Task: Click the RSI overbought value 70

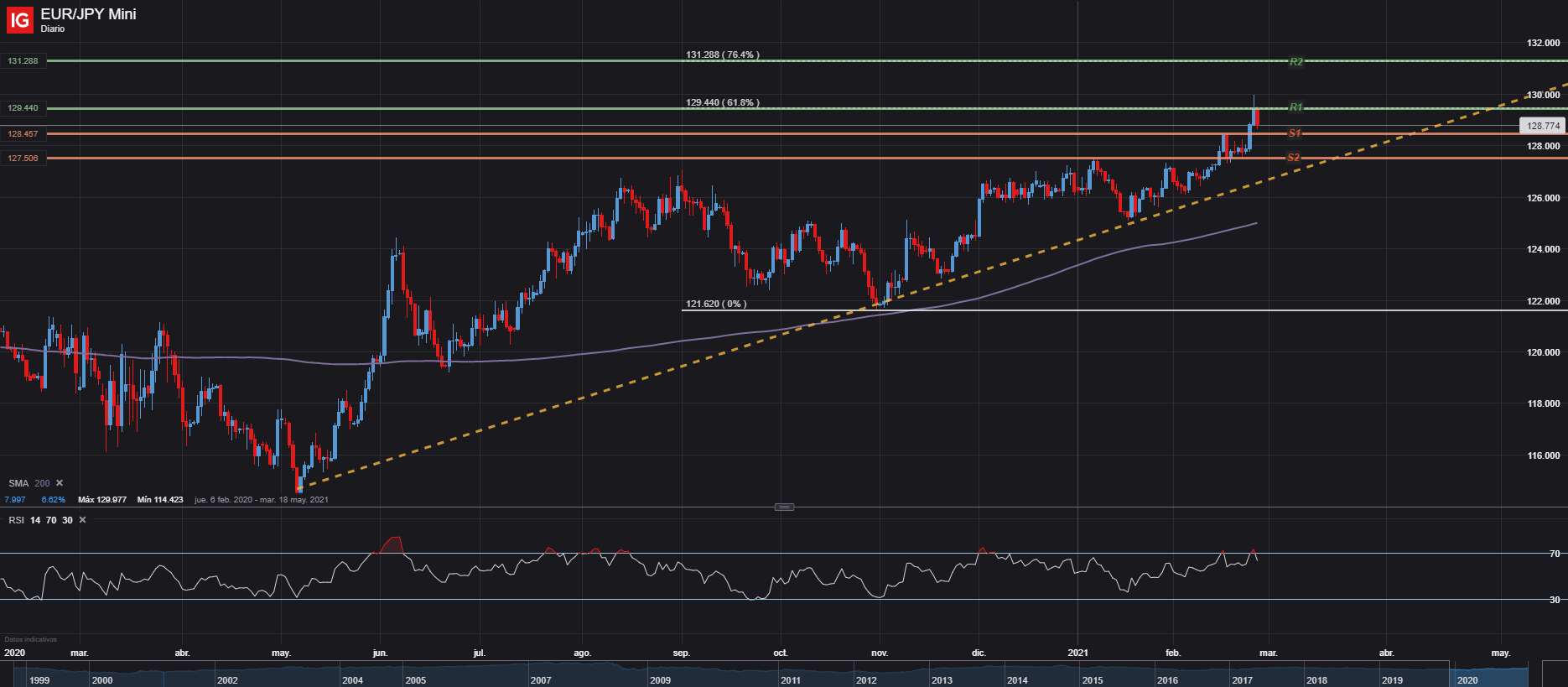Action: [x=51, y=520]
